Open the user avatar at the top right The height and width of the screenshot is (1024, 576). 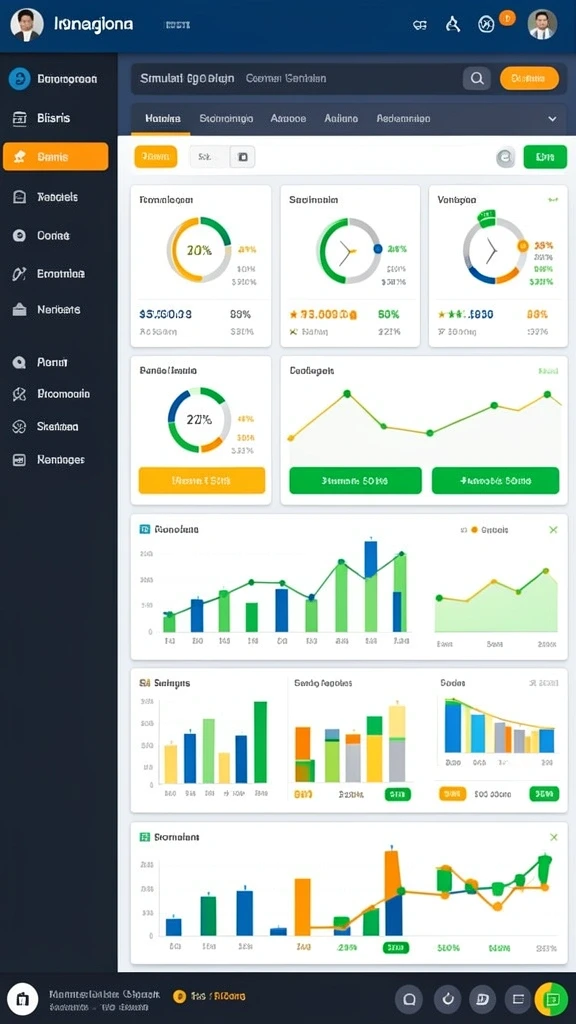[542, 25]
